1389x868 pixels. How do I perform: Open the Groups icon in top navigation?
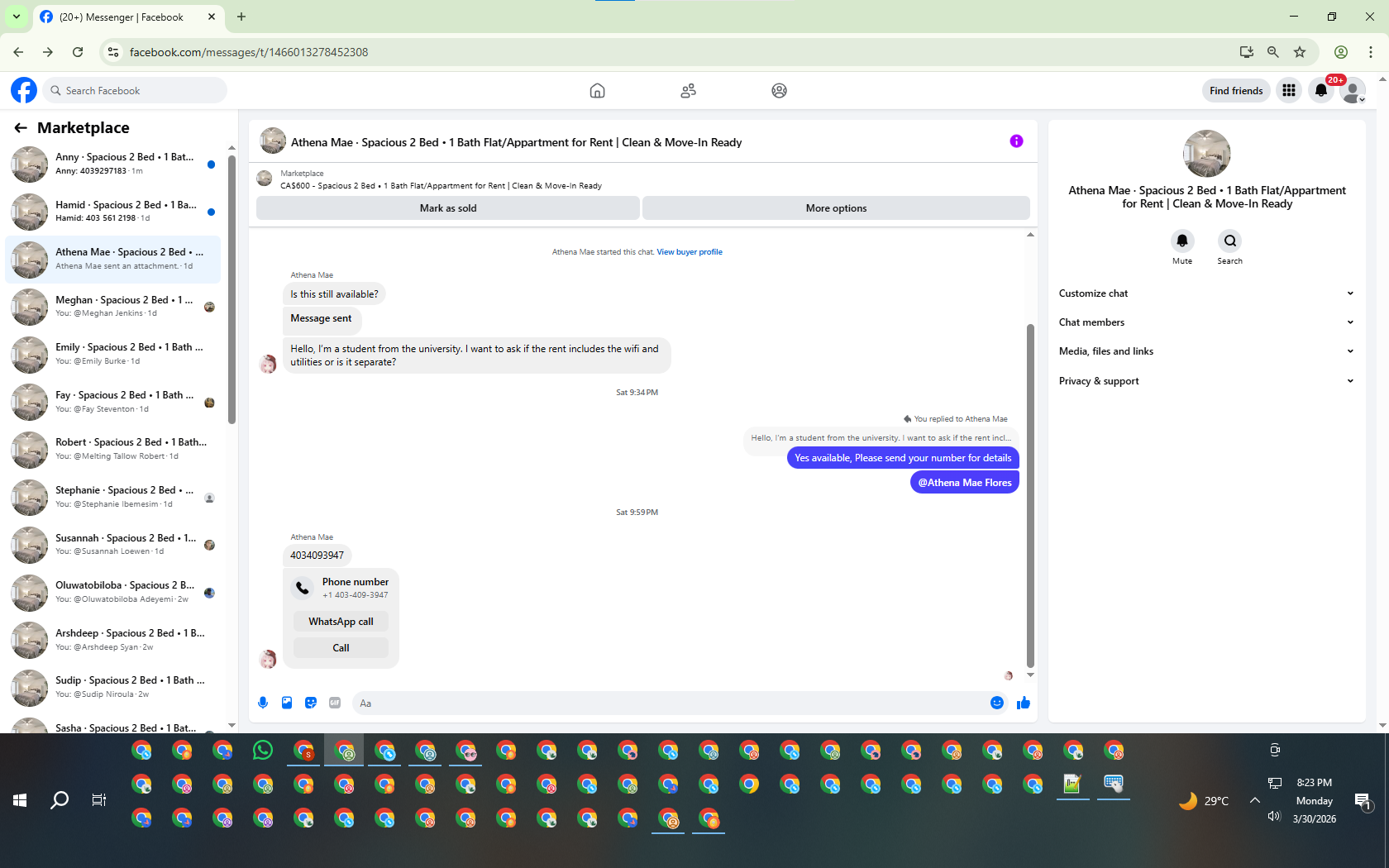[779, 91]
